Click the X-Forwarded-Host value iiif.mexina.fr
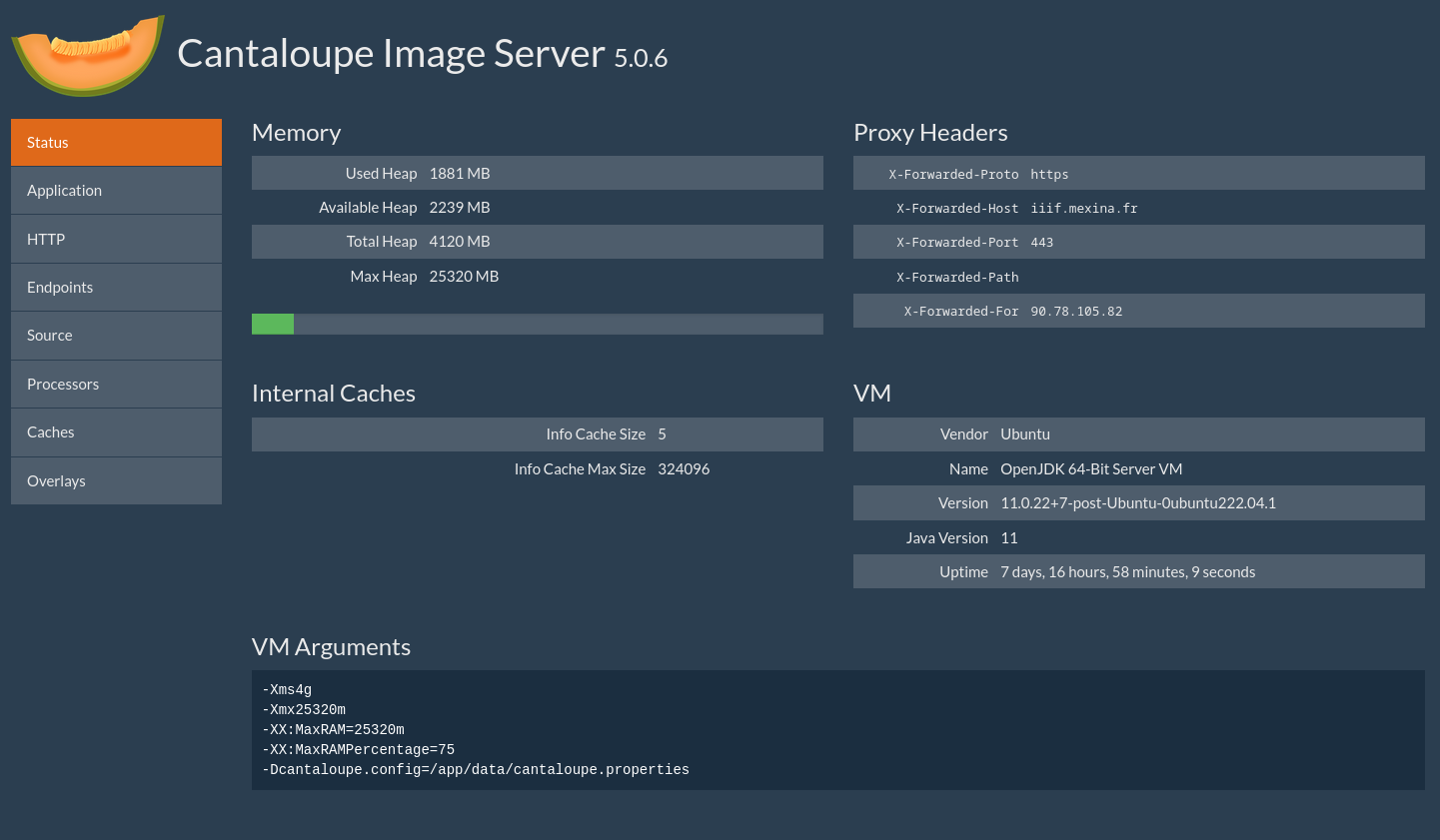Viewport: 1440px width, 840px height. [x=1084, y=209]
